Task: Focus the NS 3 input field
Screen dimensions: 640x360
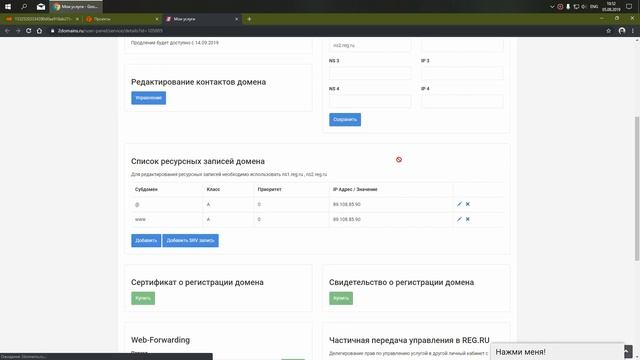Action: 370,73
